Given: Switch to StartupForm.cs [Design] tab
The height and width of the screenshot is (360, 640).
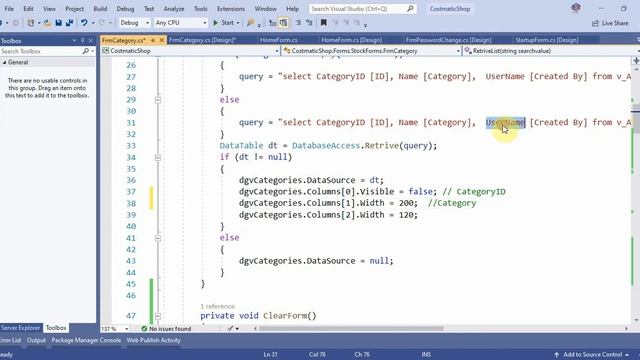Looking at the screenshot, I should (x=547, y=40).
